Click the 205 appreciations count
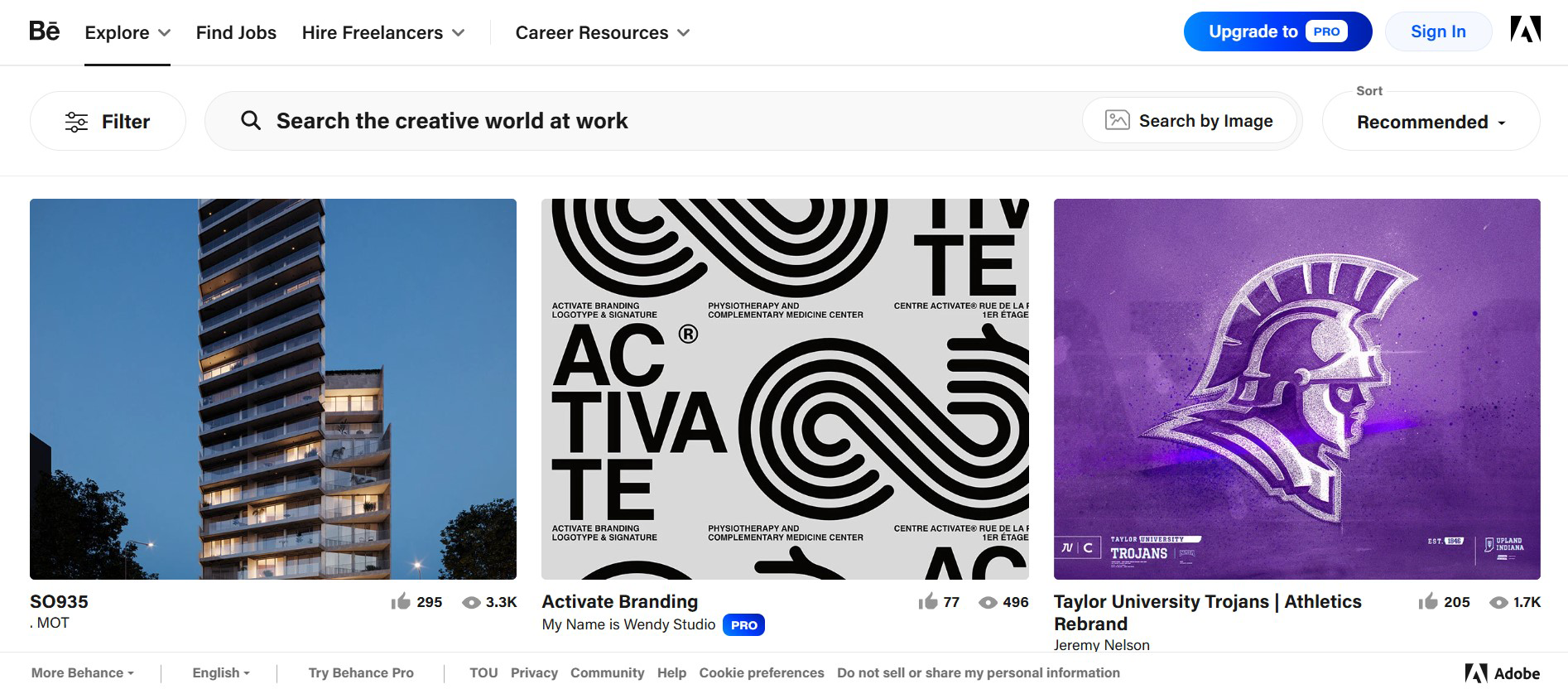This screenshot has width=1568, height=689. pyautogui.click(x=1456, y=602)
